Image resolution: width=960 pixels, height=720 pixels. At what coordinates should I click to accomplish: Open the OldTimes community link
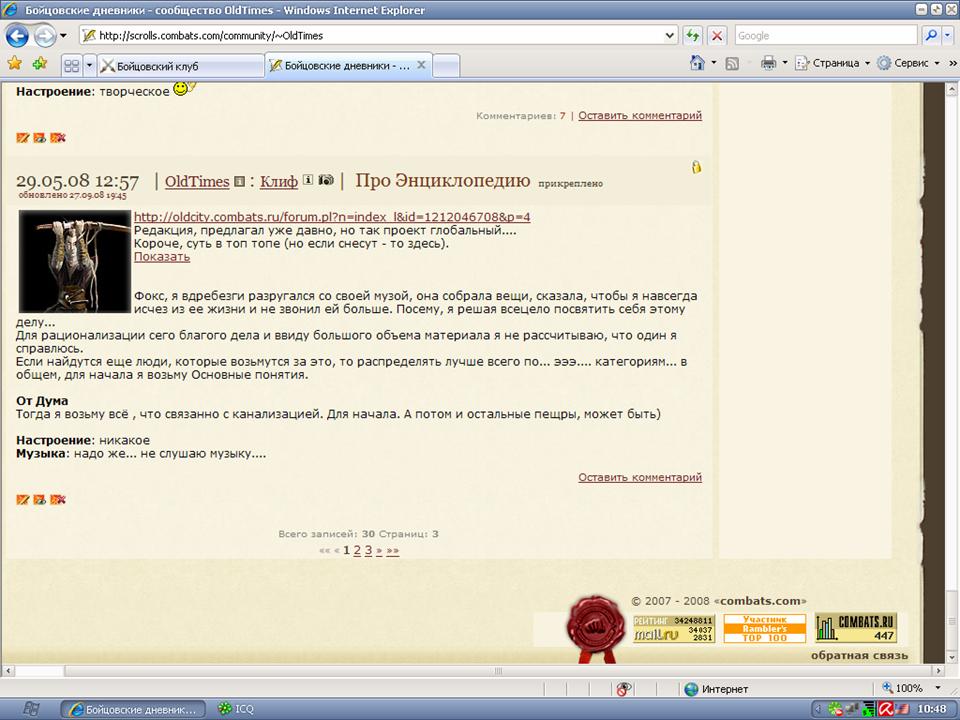pos(197,181)
